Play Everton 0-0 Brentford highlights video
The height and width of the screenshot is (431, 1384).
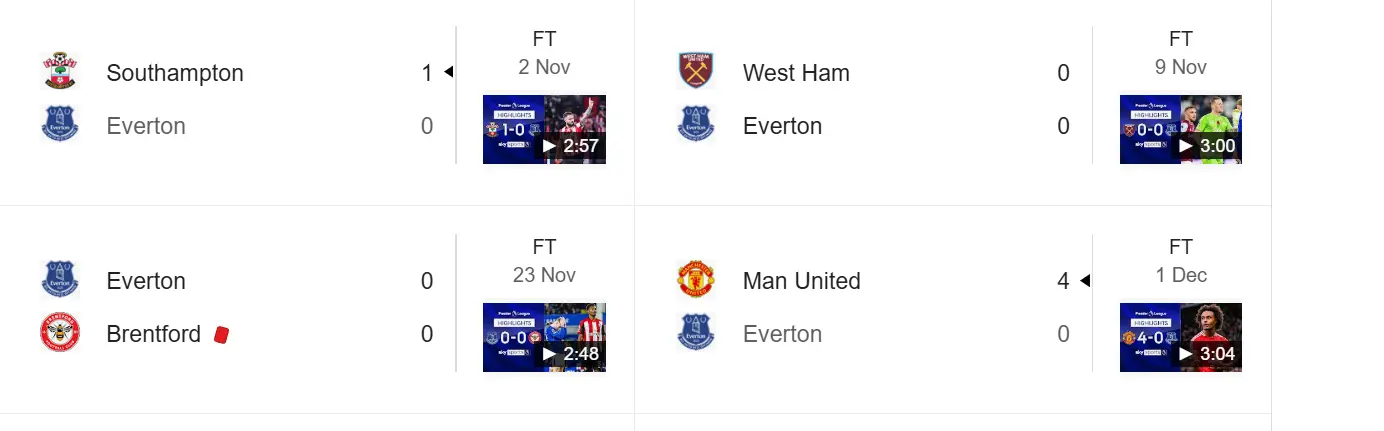[x=544, y=337]
